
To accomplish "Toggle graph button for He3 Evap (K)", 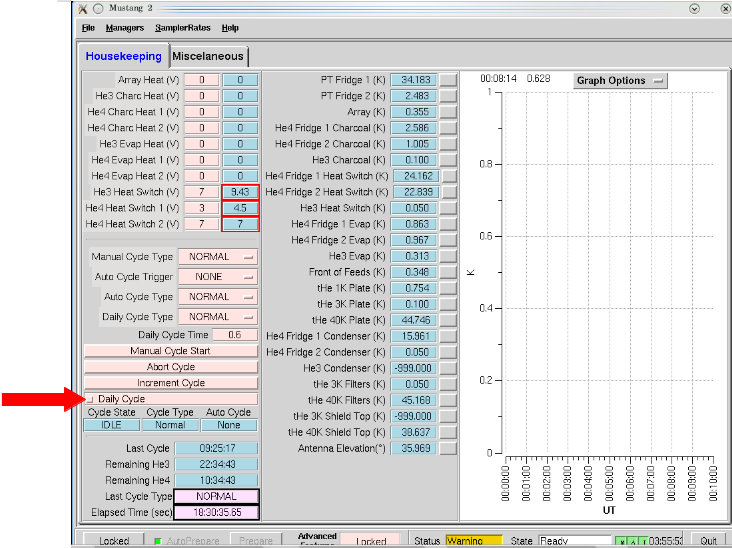I will click(x=448, y=256).
